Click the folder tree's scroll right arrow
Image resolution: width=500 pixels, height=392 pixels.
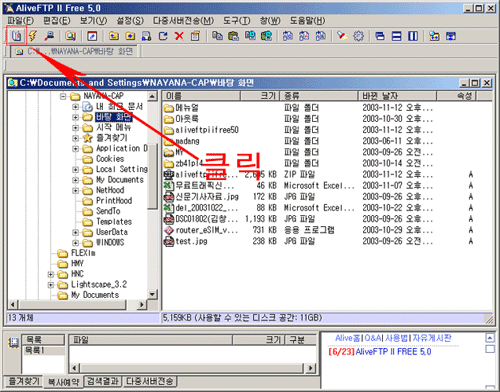[142, 304]
